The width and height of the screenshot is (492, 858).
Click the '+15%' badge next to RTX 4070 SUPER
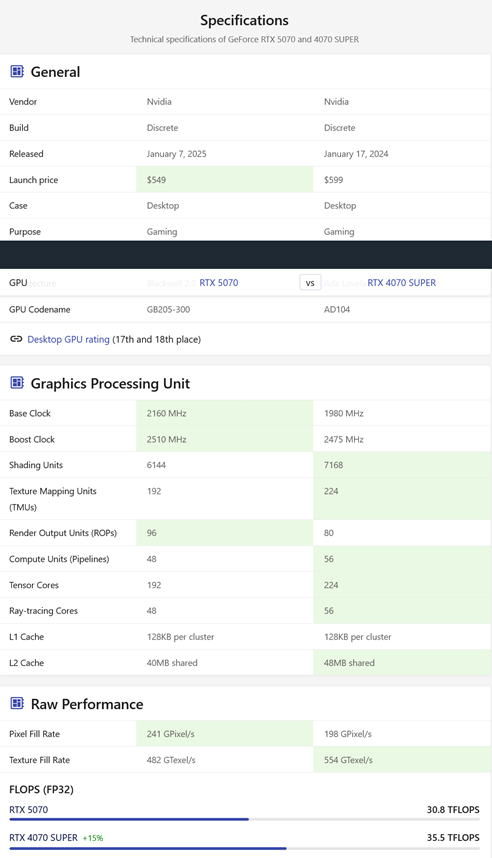click(x=93, y=838)
